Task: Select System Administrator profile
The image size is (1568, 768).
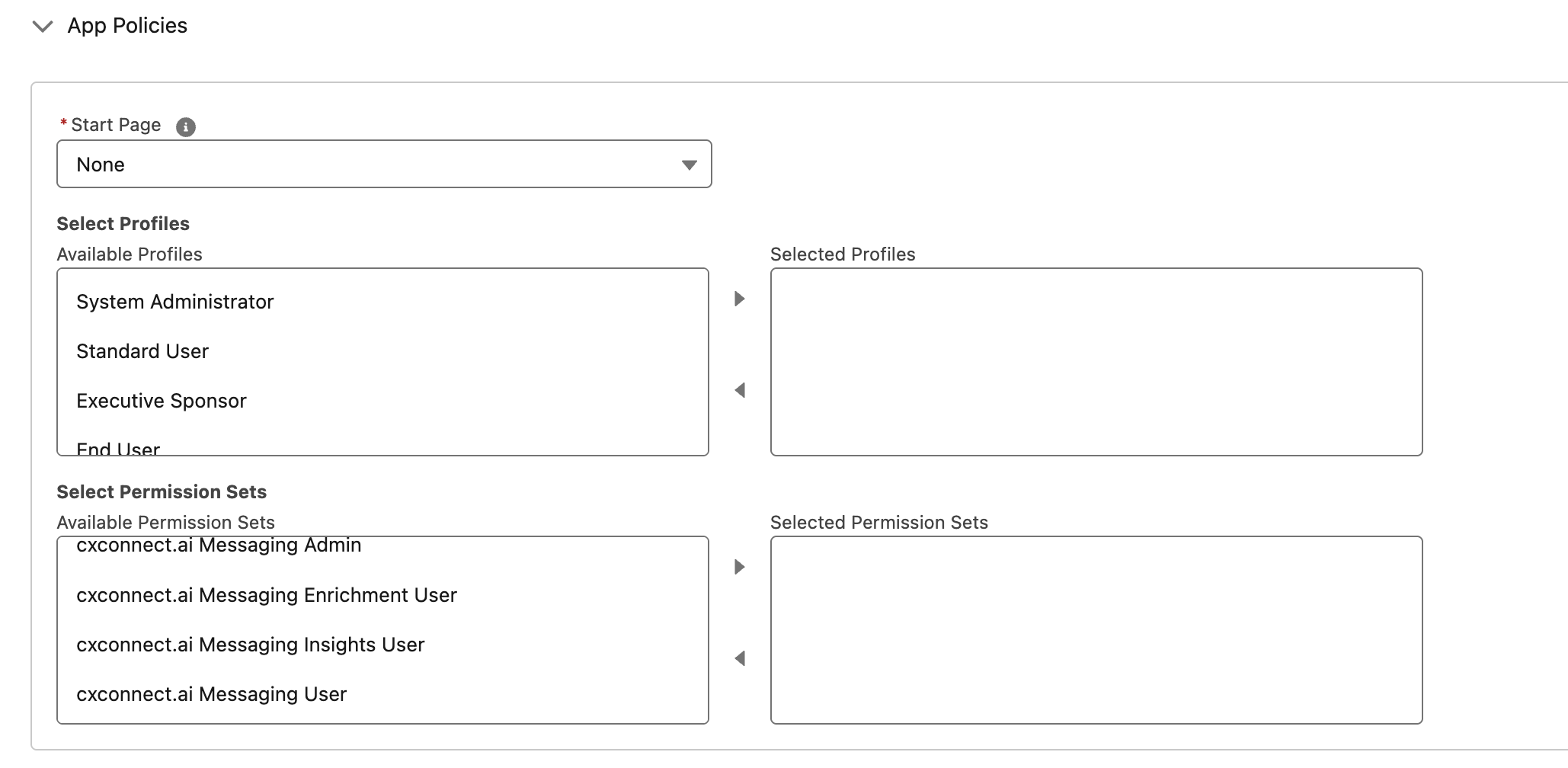Action: 174,302
